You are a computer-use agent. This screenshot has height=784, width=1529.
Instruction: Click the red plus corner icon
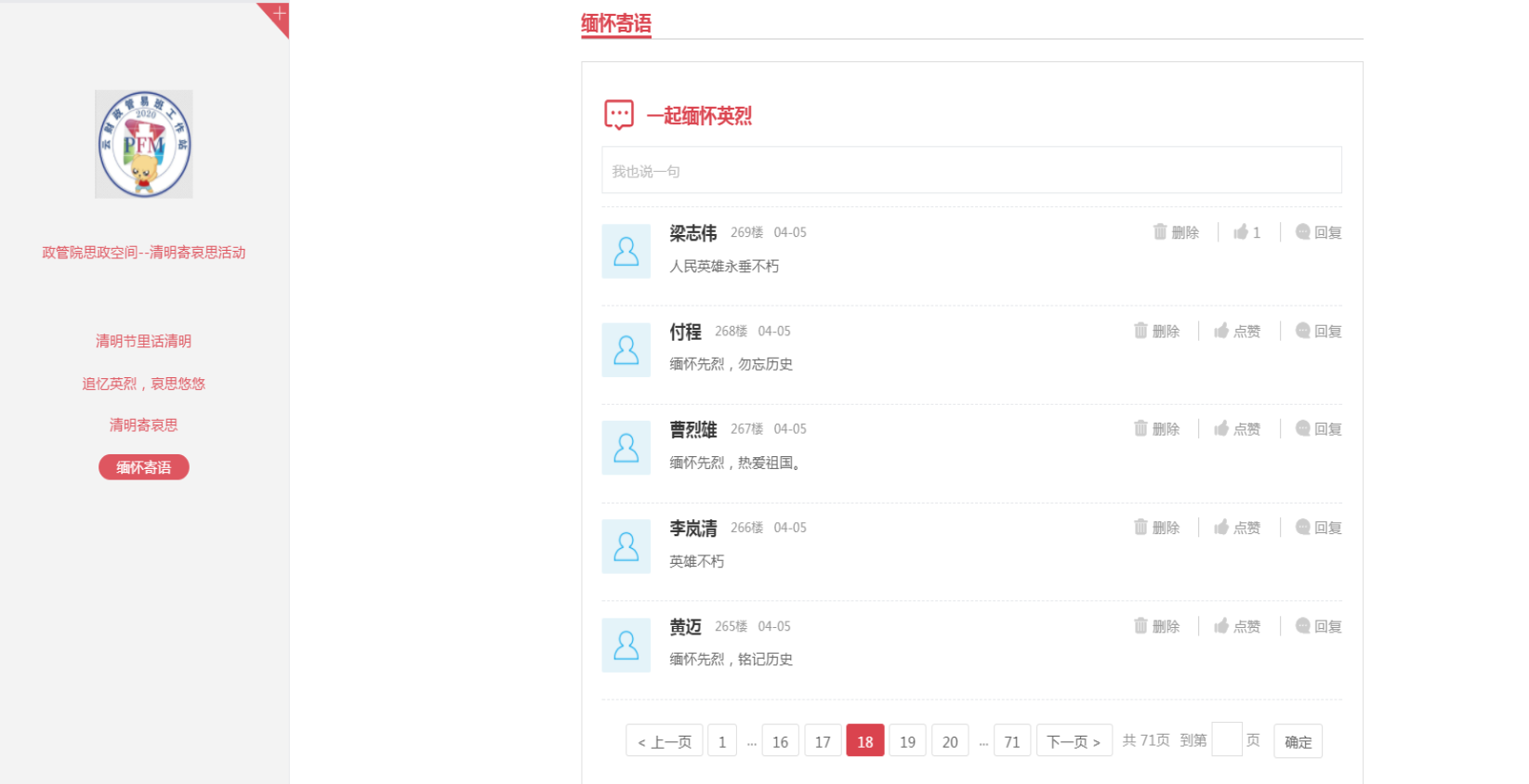(x=278, y=14)
